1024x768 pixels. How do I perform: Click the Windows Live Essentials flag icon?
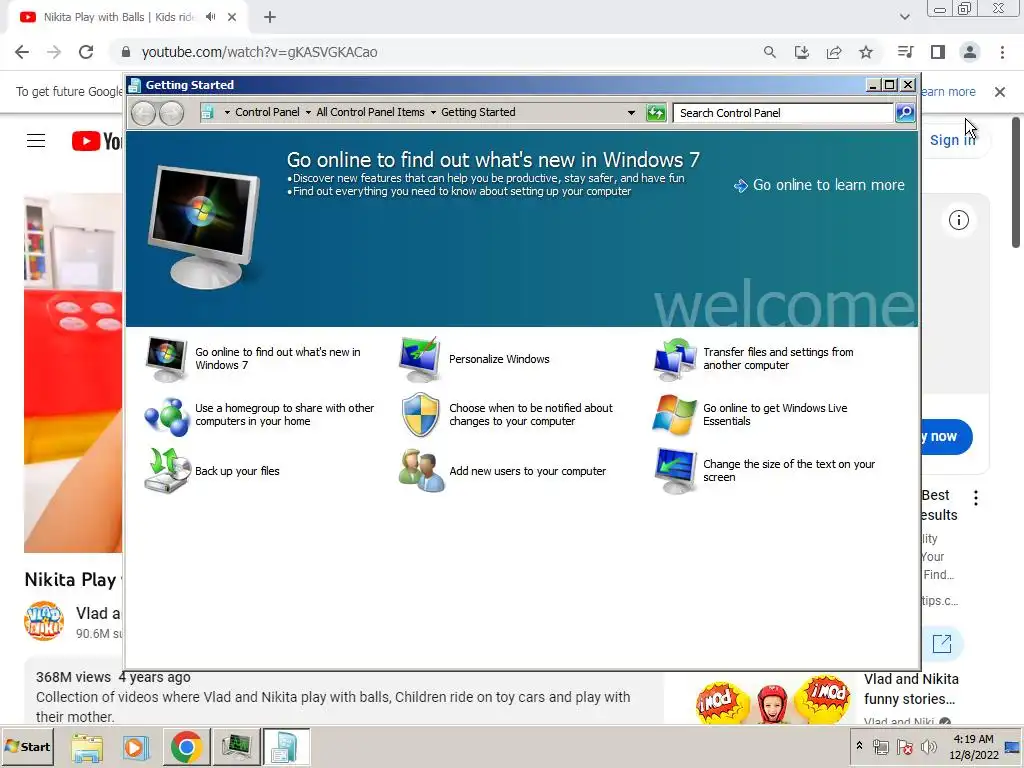coord(675,415)
